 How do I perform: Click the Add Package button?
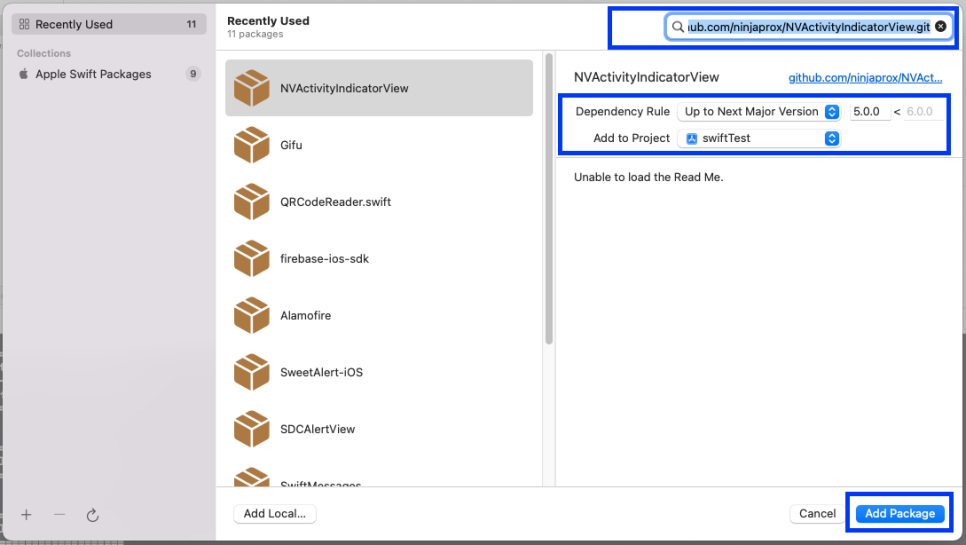(899, 514)
